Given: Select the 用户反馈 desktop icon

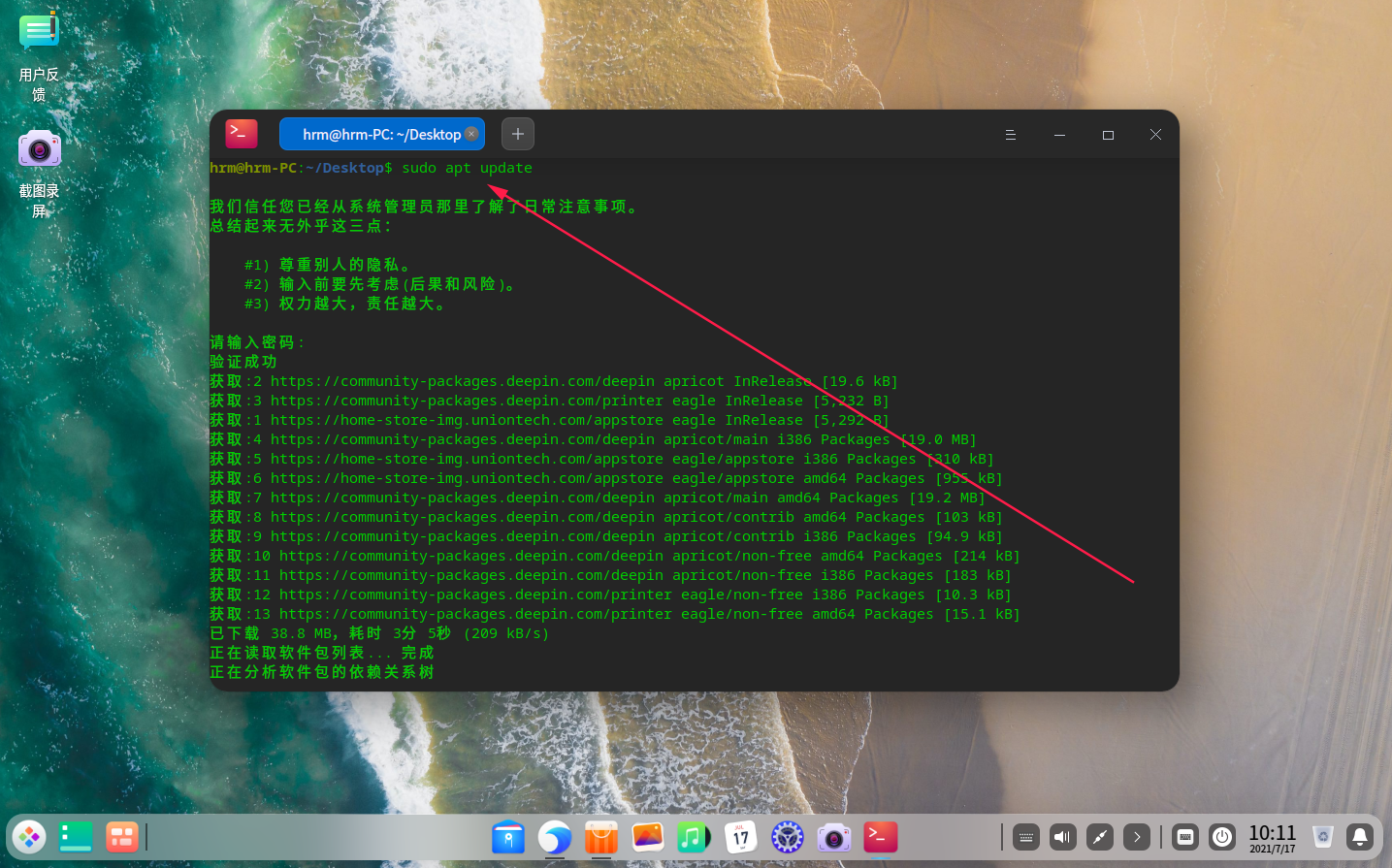Looking at the screenshot, I should (x=39, y=56).
